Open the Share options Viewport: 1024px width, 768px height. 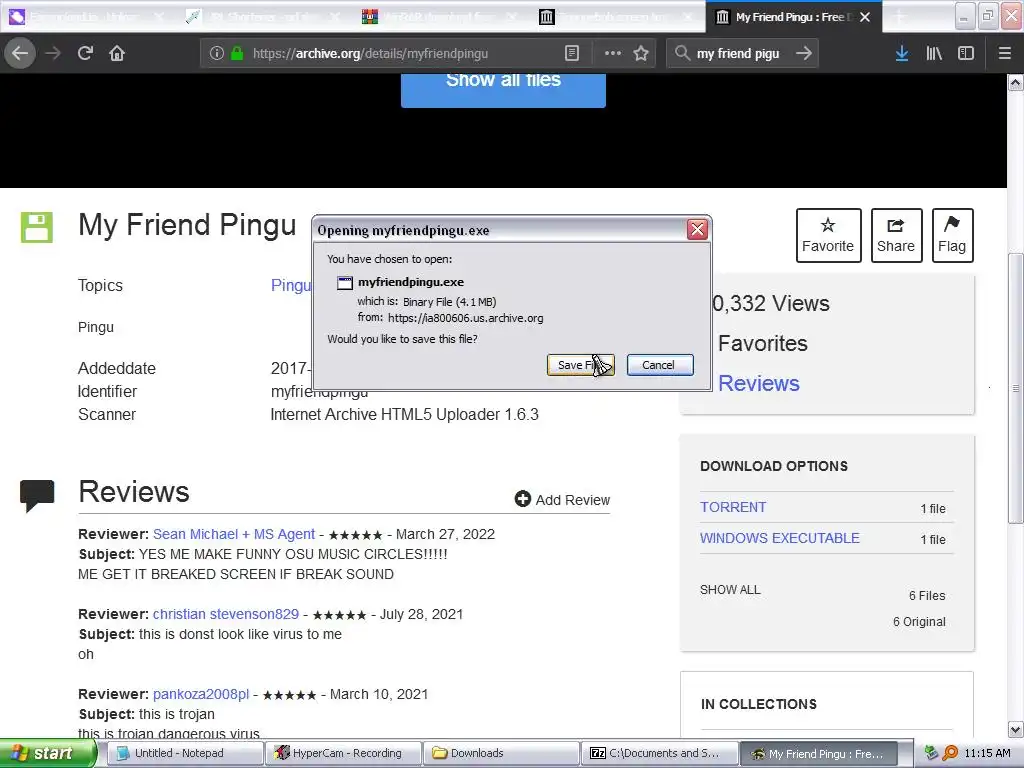click(x=896, y=235)
